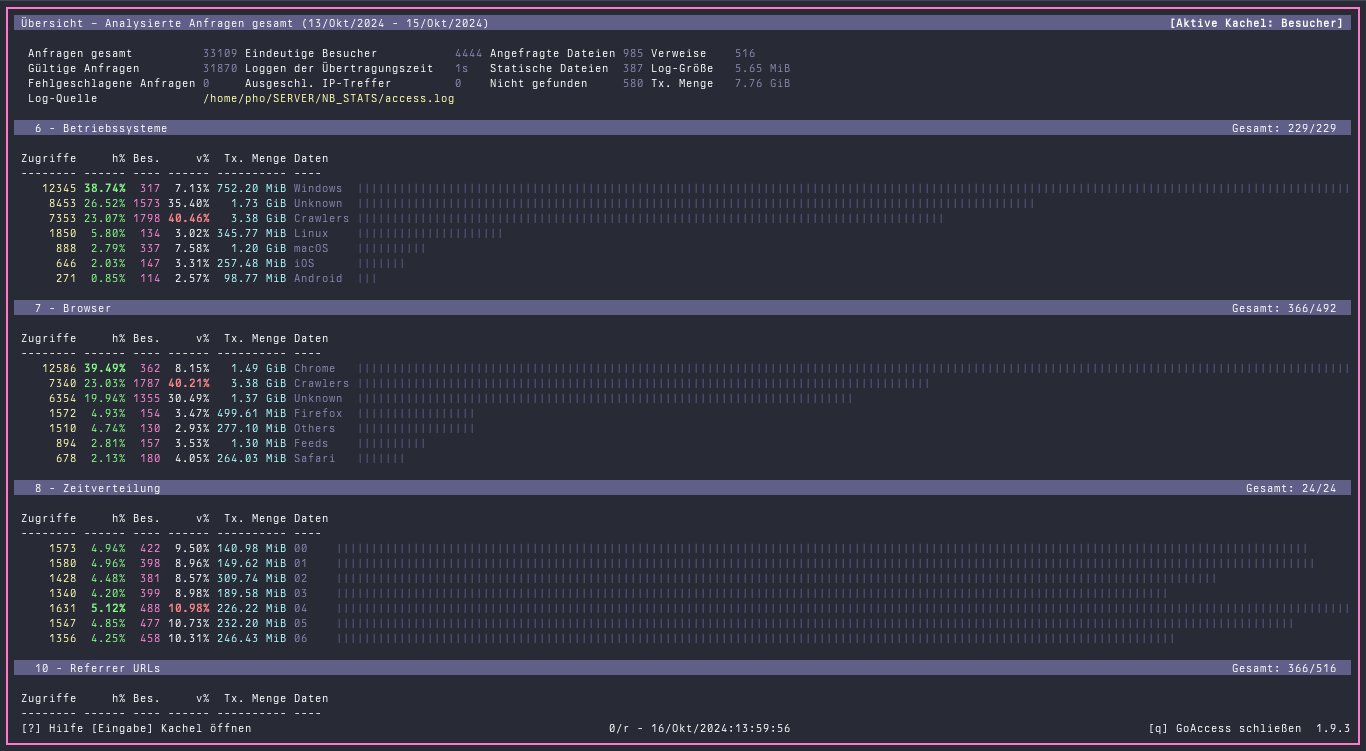Select the Crawlers entry under Browser

click(x=320, y=383)
